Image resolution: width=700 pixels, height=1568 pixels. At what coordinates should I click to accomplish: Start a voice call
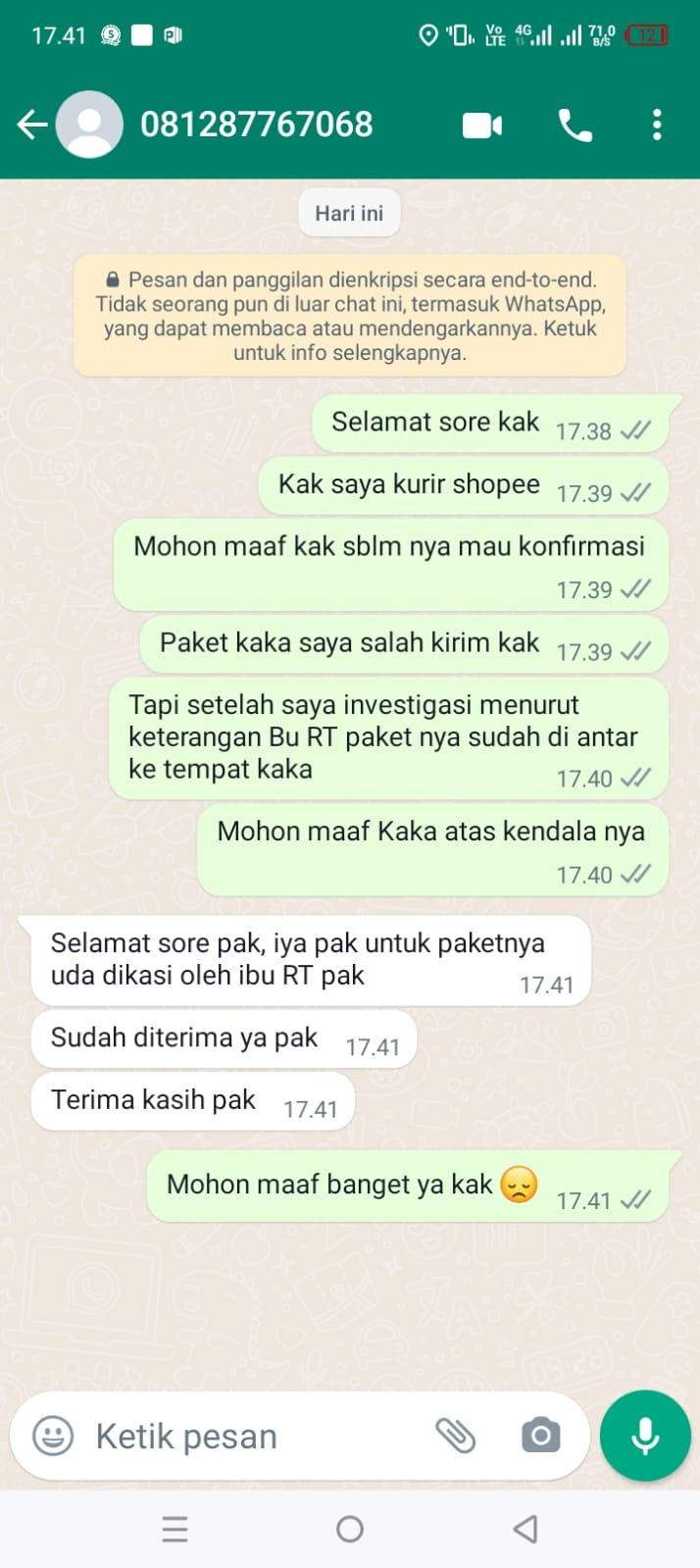575,126
